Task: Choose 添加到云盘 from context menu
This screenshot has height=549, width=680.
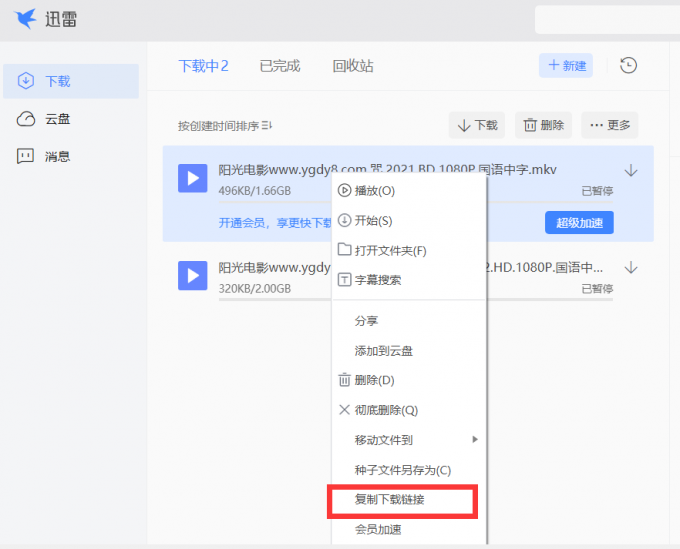Action: [409, 350]
